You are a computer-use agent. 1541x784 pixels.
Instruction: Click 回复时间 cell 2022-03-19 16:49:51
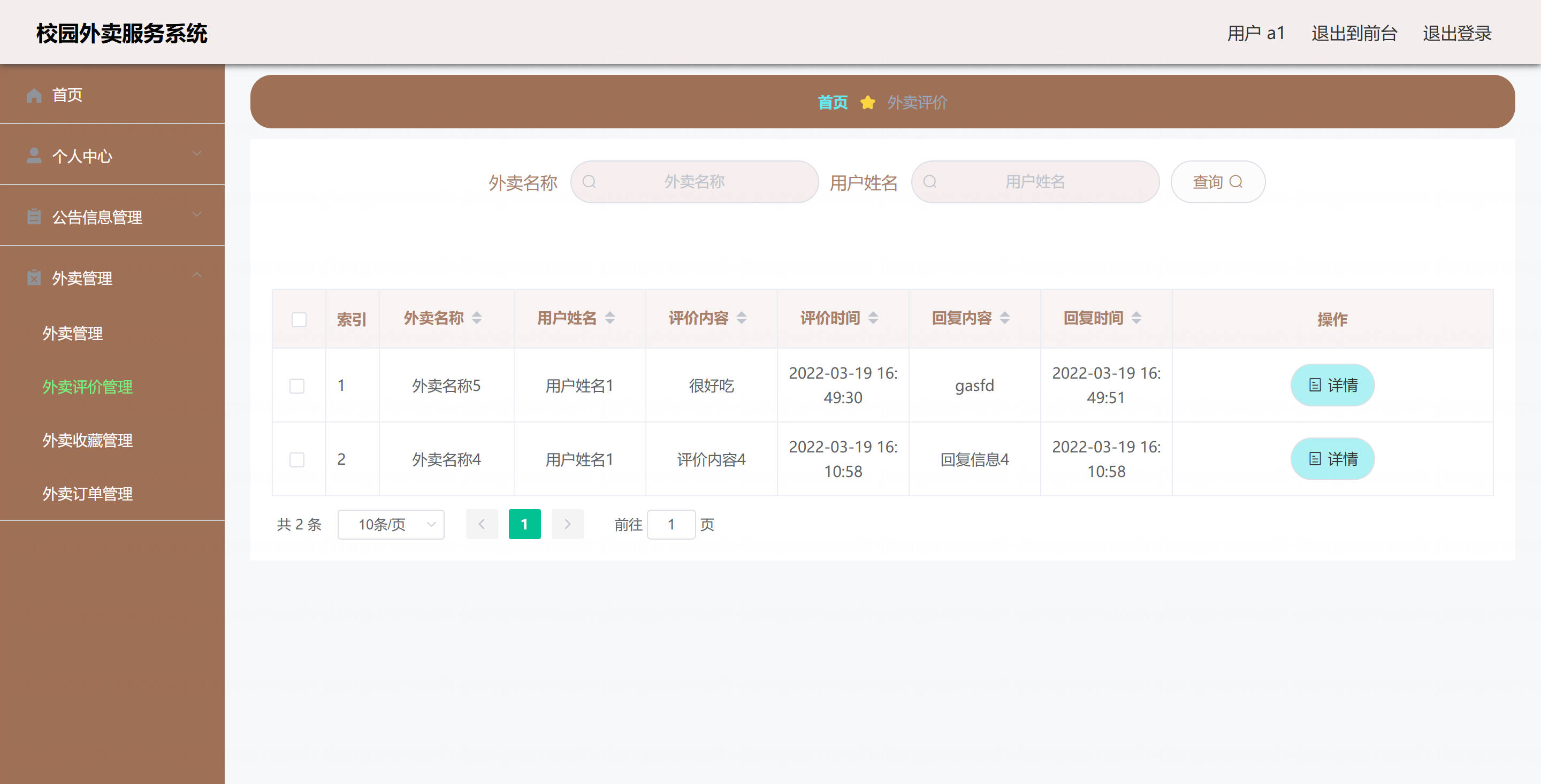coord(1106,385)
